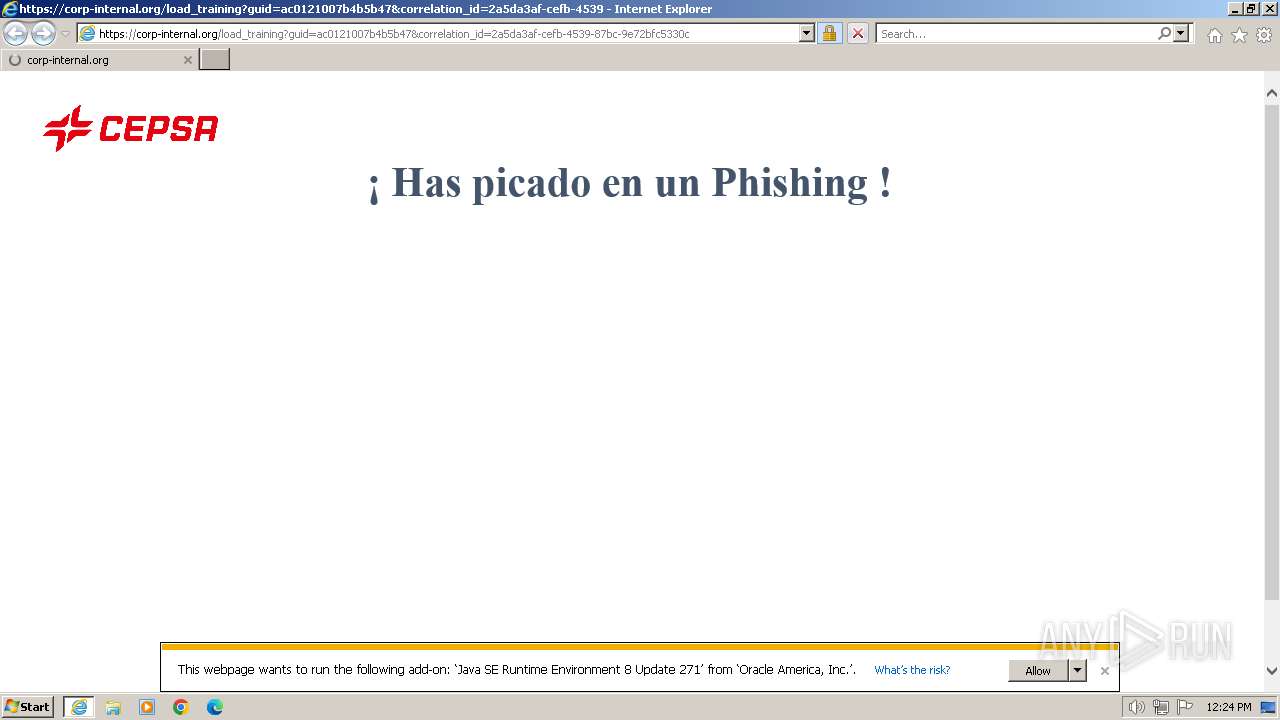This screenshot has height=720, width=1280.
Task: Launch Google Chrome from the taskbar
Action: tap(181, 707)
